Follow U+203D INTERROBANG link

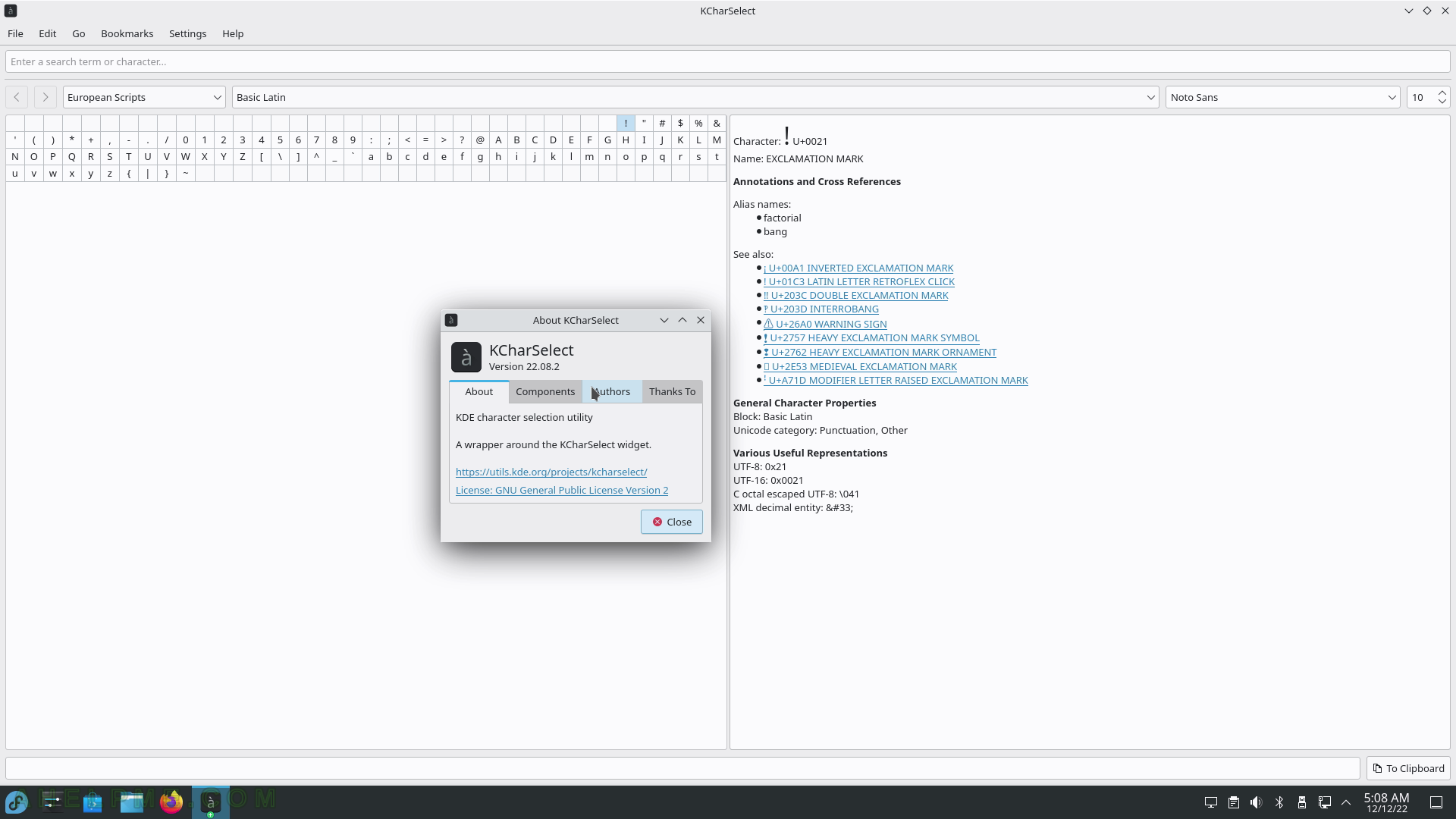coord(821,309)
